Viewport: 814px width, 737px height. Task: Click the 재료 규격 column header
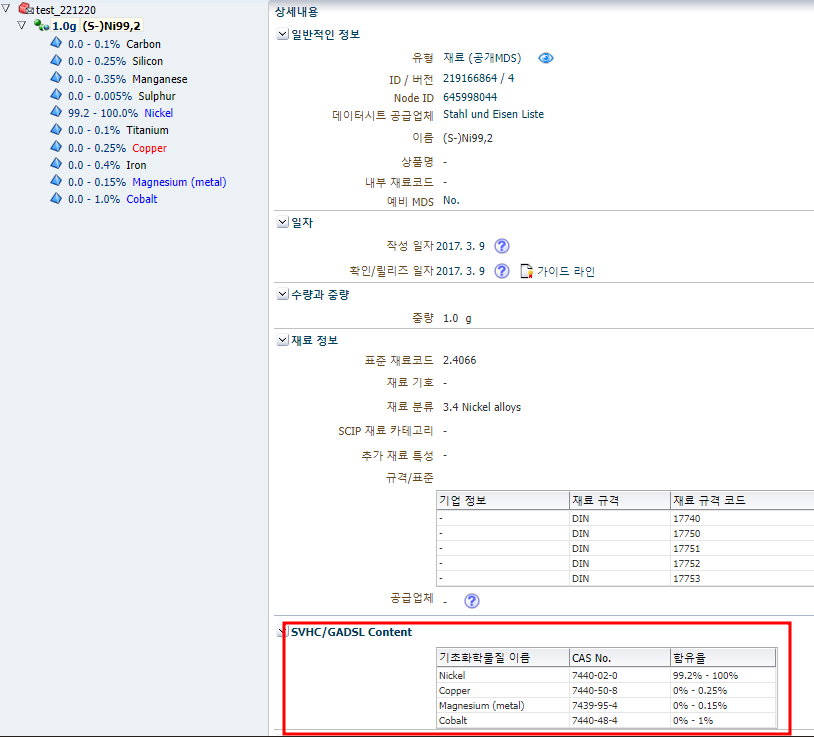619,500
